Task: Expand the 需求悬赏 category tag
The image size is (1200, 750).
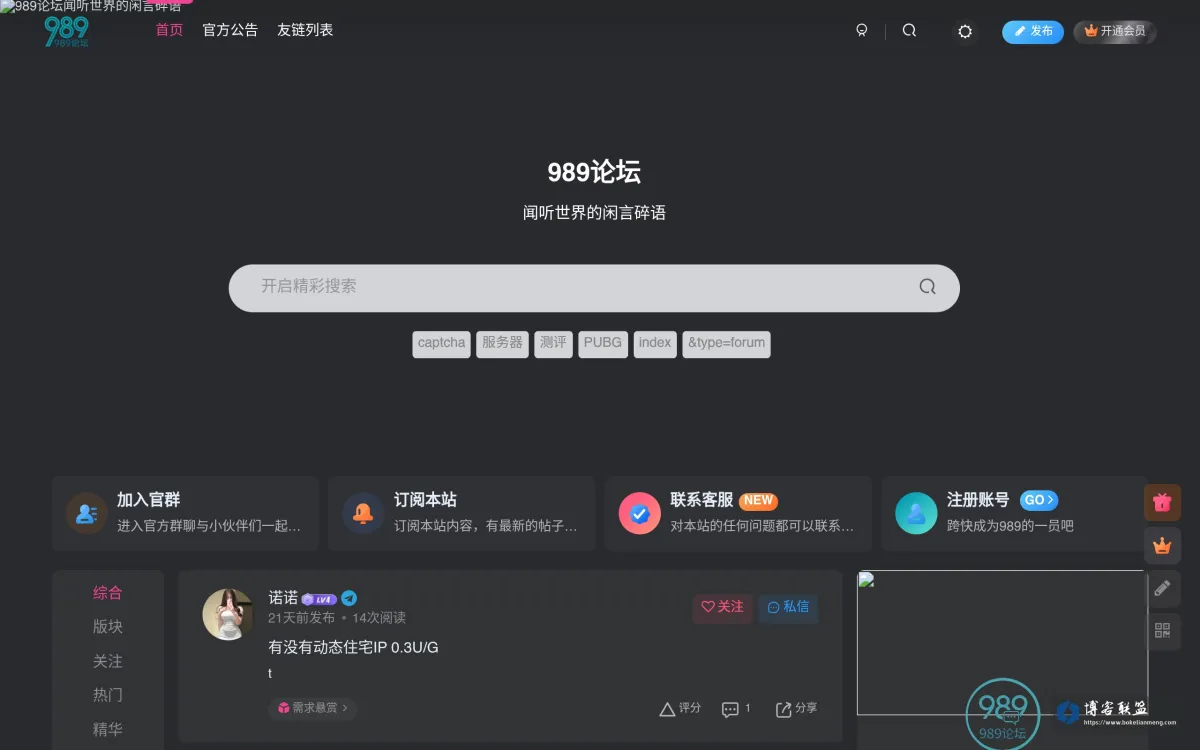Action: pyautogui.click(x=312, y=708)
